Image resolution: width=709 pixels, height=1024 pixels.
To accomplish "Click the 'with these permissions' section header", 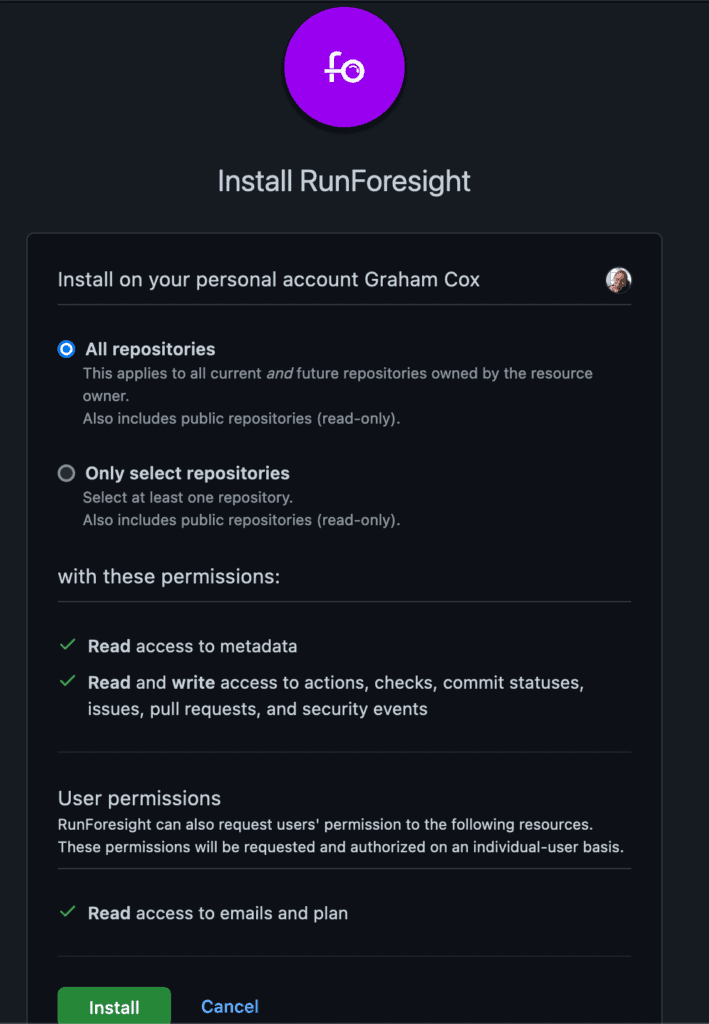I will click(x=169, y=576).
